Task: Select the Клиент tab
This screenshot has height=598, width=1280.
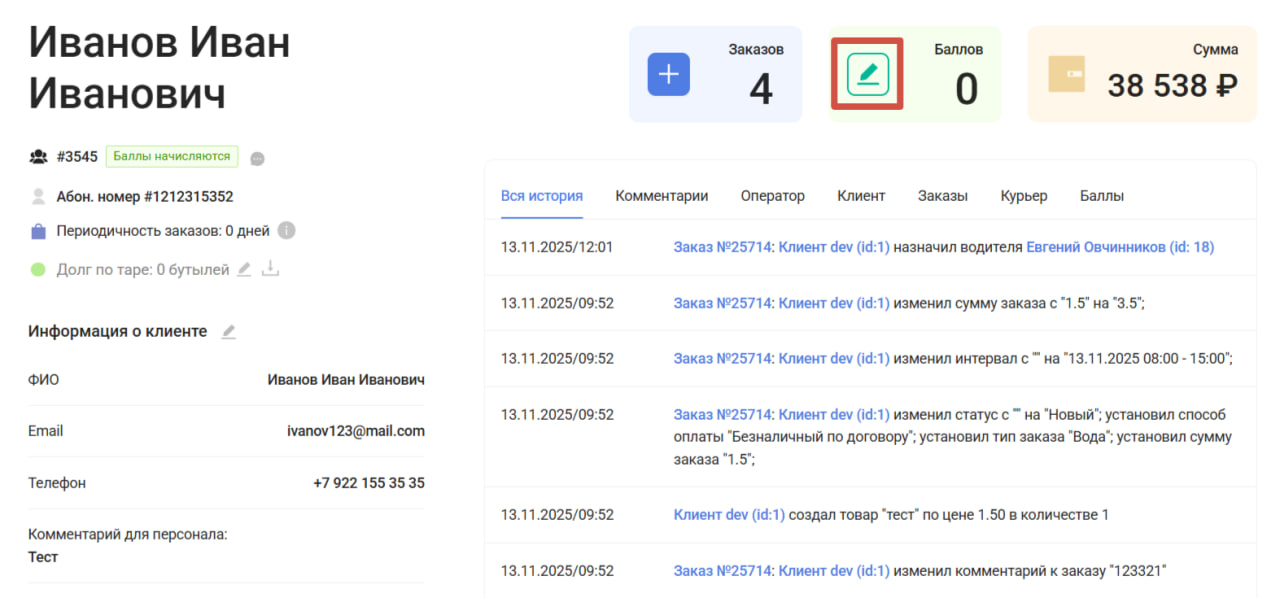Action: tap(861, 196)
